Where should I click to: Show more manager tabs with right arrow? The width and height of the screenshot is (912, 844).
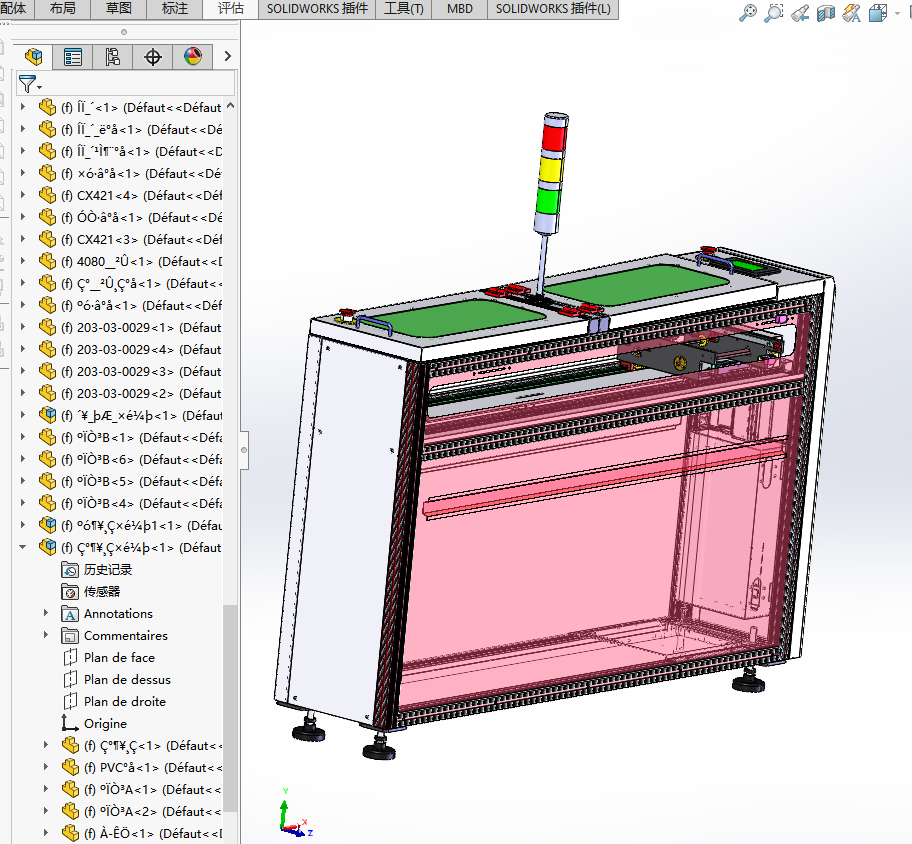click(x=228, y=57)
